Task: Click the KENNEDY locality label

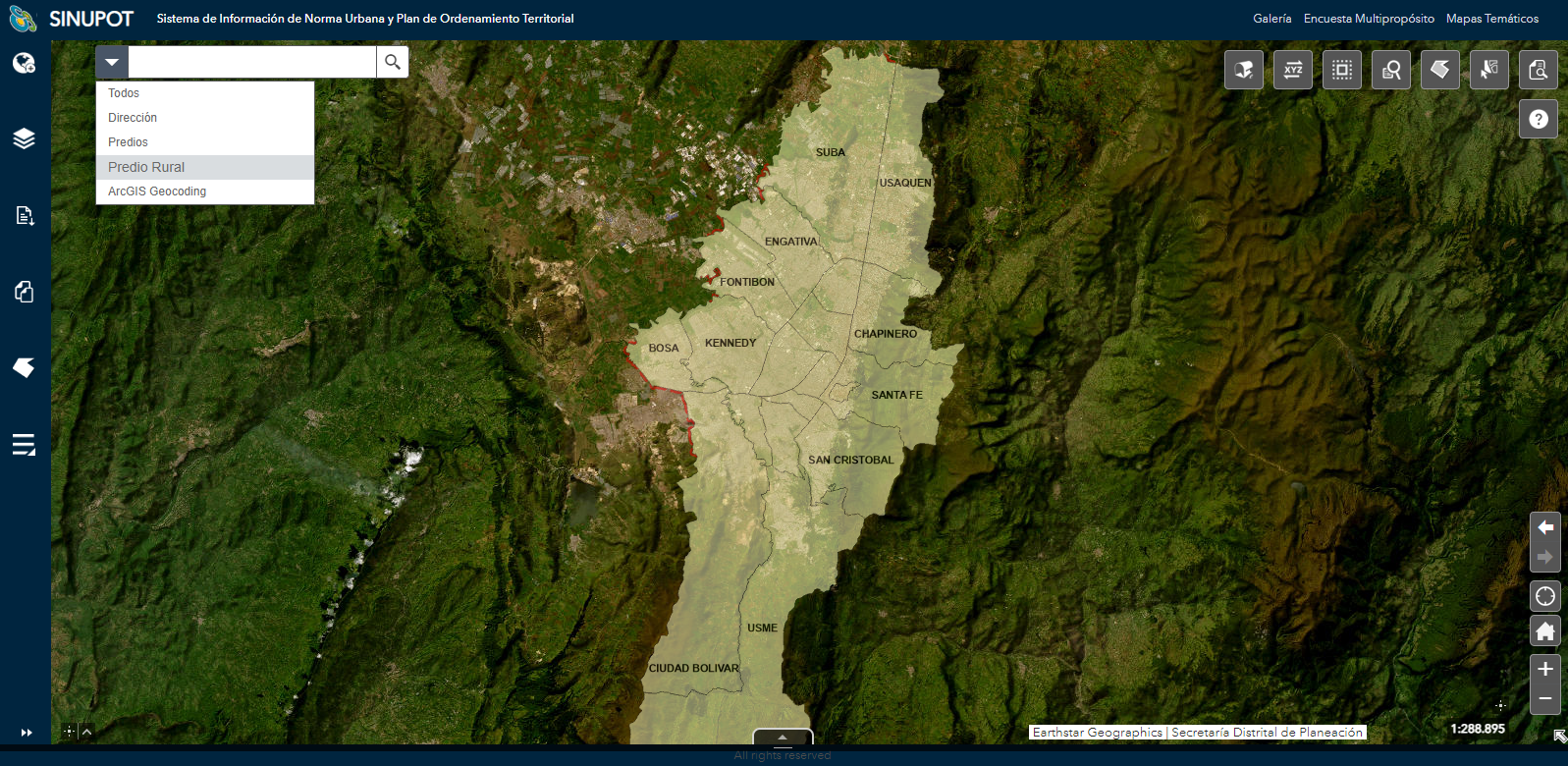Action: coord(730,343)
